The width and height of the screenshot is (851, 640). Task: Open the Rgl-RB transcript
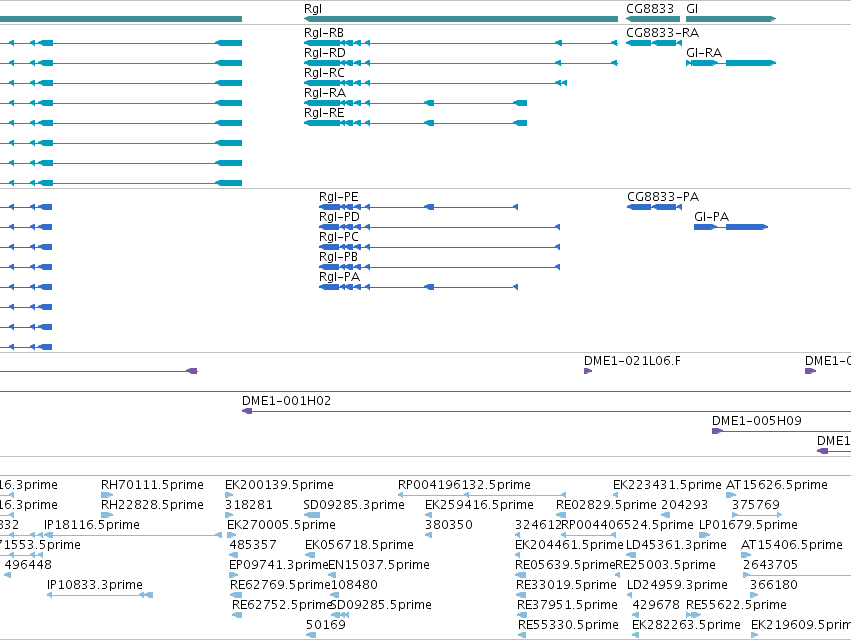coord(461,43)
